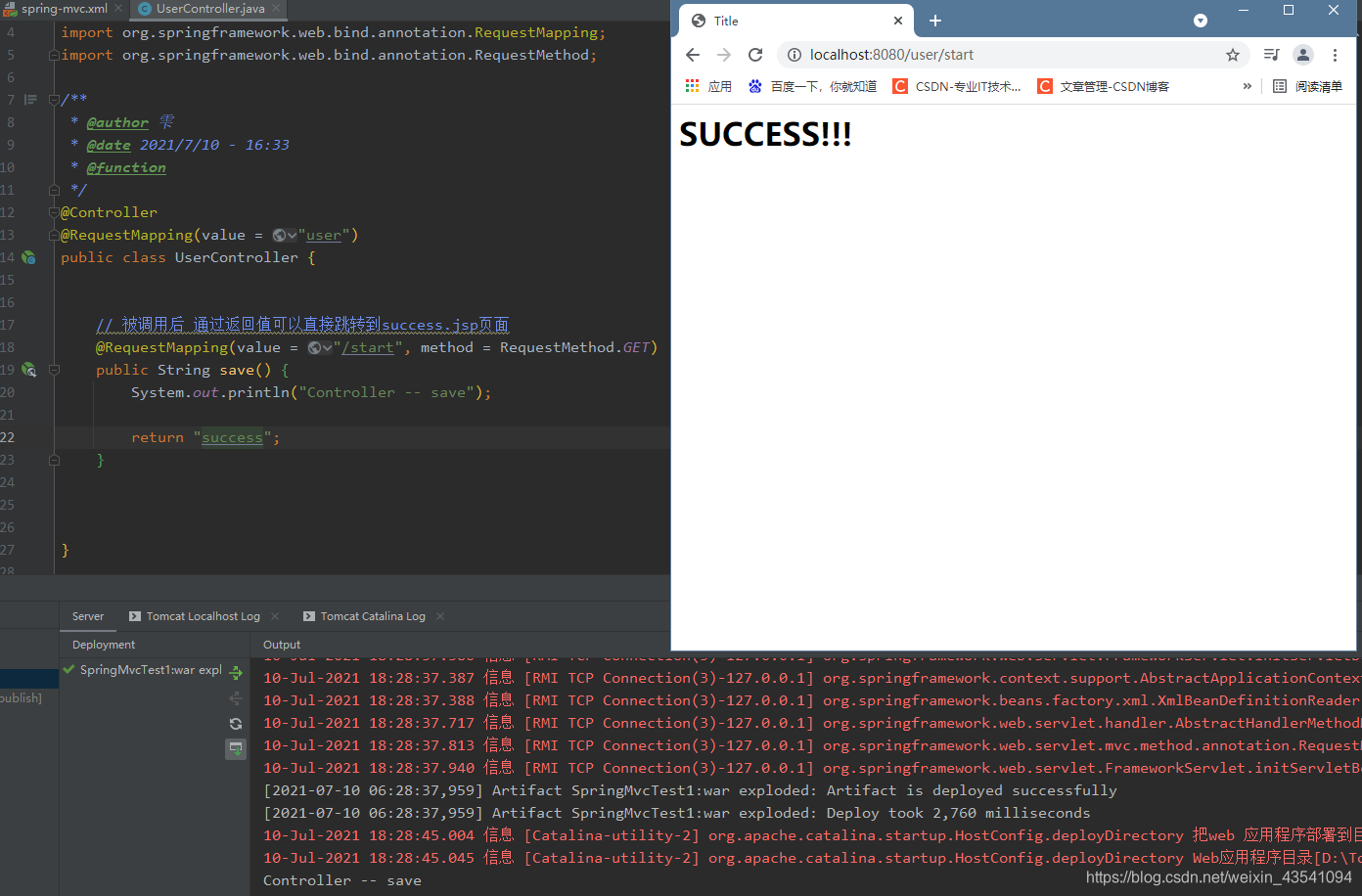Toggle fold marker beside @Controller annotation
Screen dimensions: 1362x896
(x=54, y=212)
